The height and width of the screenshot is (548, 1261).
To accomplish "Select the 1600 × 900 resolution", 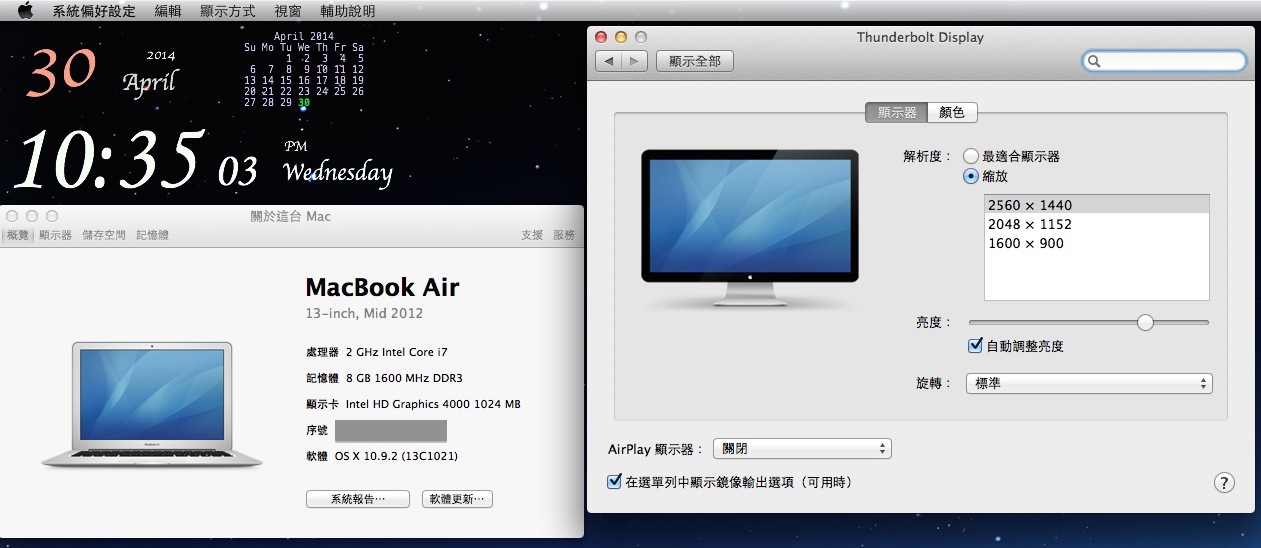I will [x=1097, y=243].
